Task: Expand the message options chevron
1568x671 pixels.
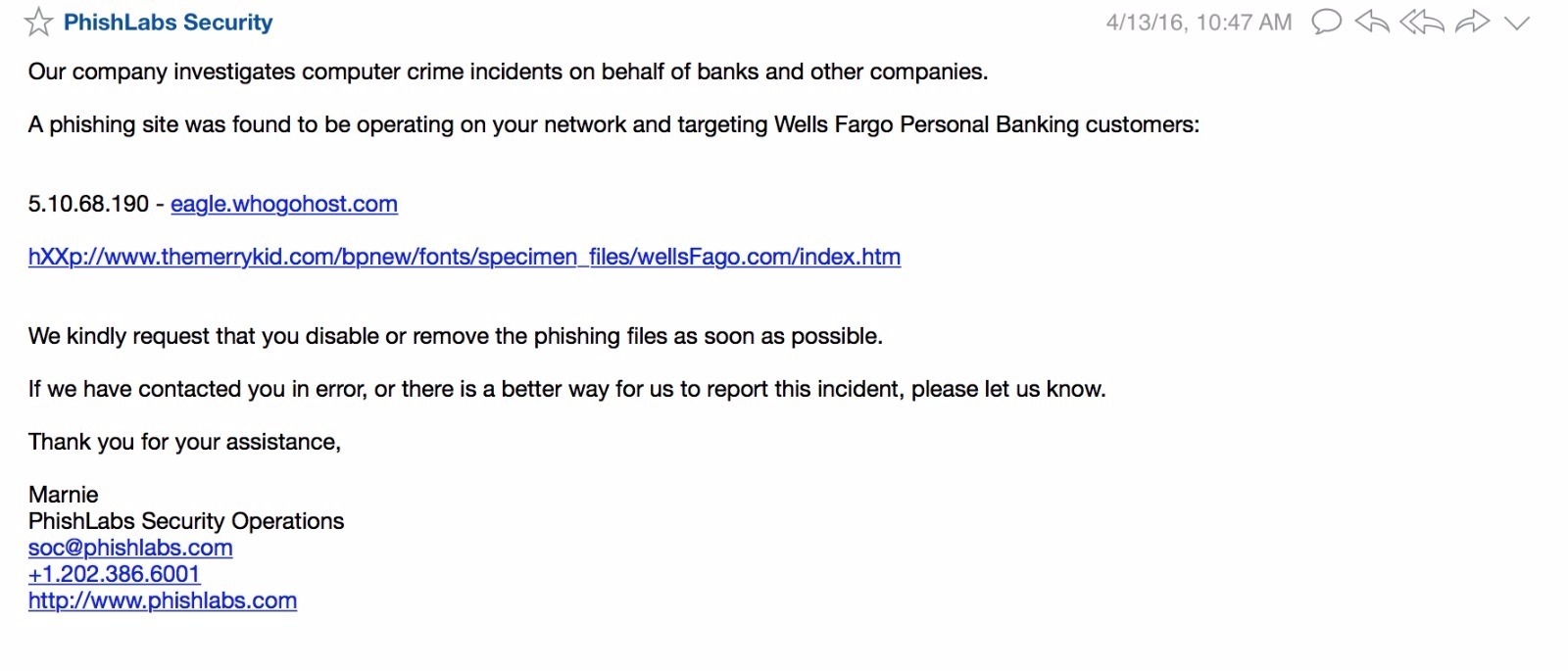Action: pyautogui.click(x=1517, y=23)
